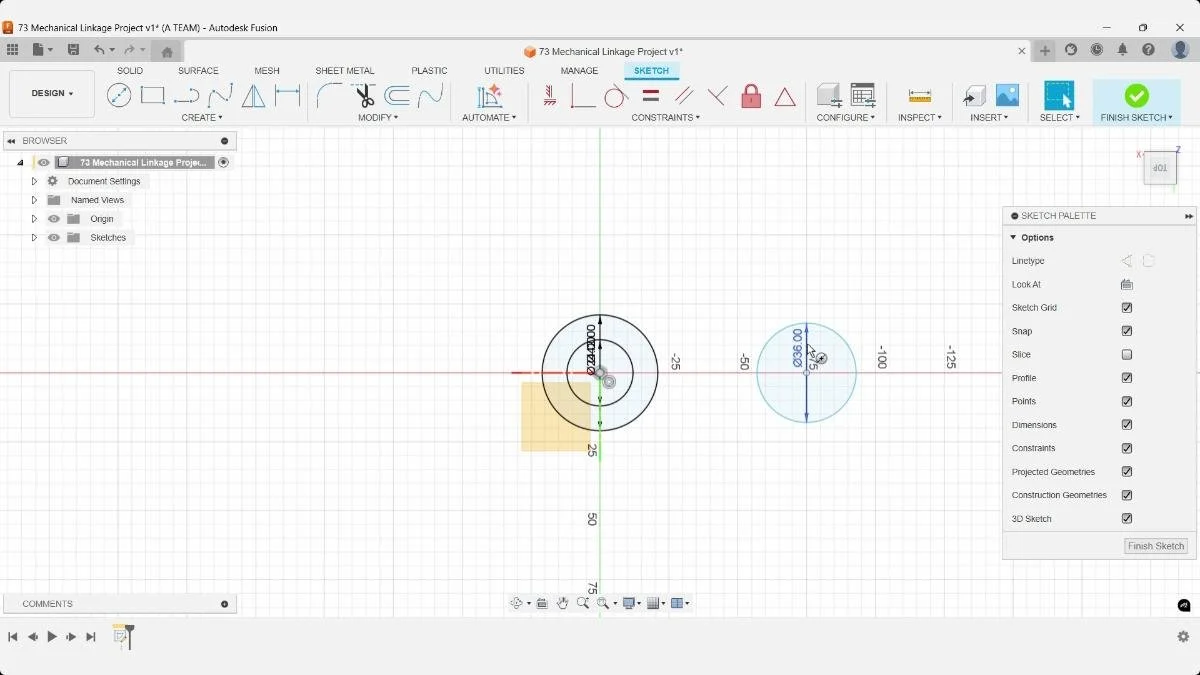The height and width of the screenshot is (675, 1200).
Task: Choose the Fillet tool in Modify
Action: [329, 95]
